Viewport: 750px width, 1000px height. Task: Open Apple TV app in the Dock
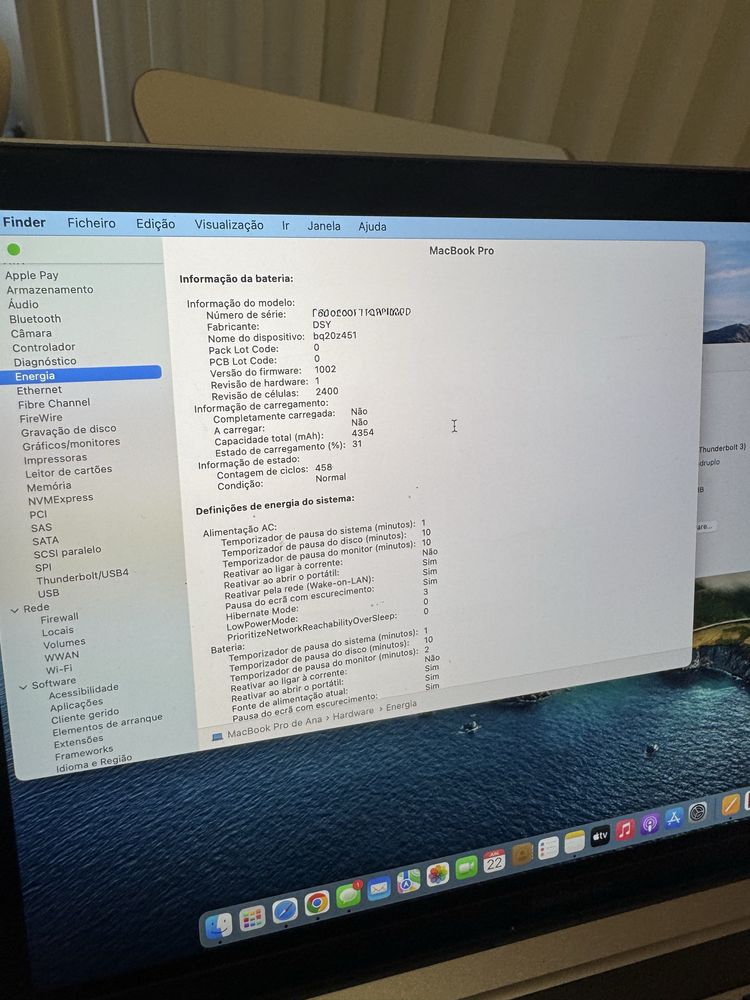[600, 835]
